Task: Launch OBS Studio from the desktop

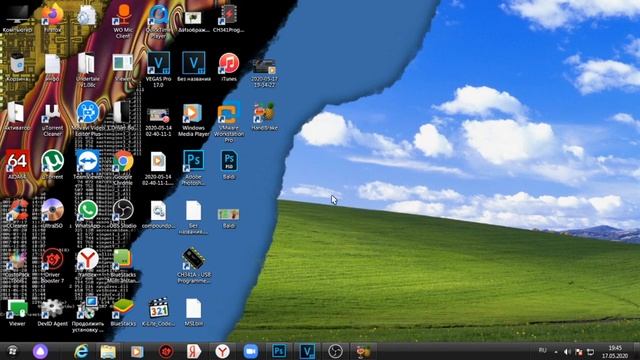Action: pos(123,214)
